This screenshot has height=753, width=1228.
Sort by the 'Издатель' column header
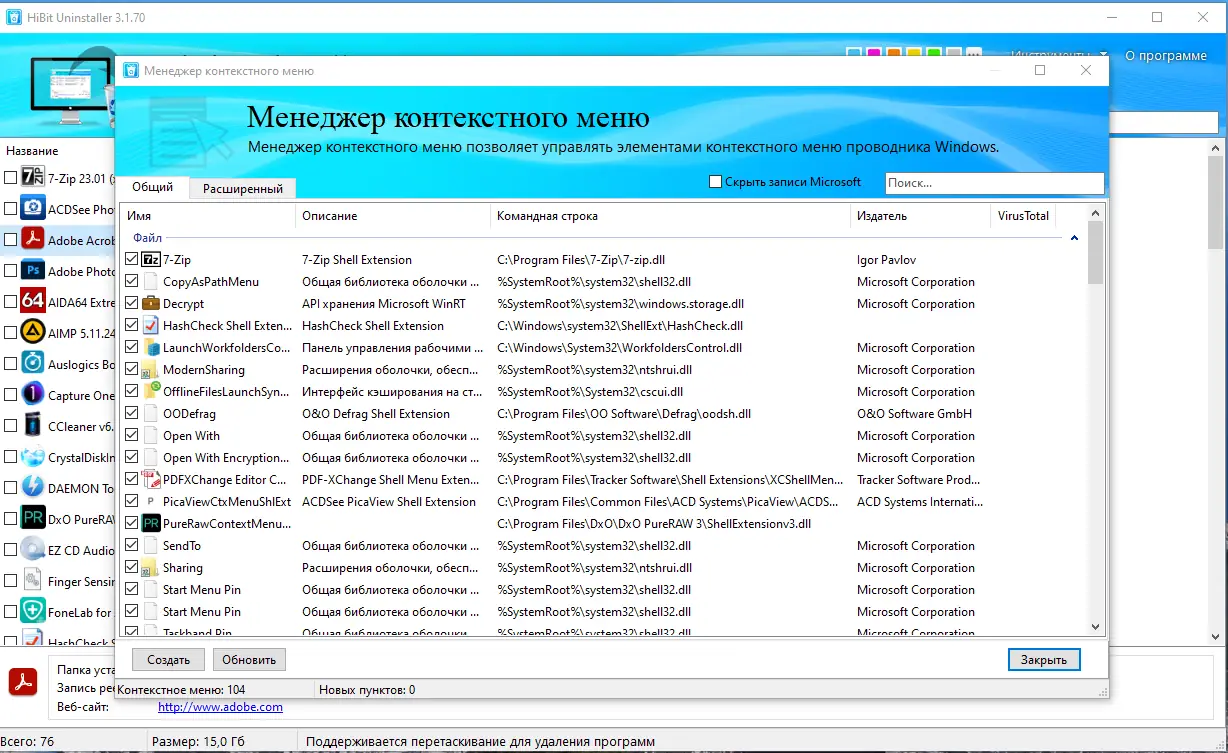[x=921, y=216]
